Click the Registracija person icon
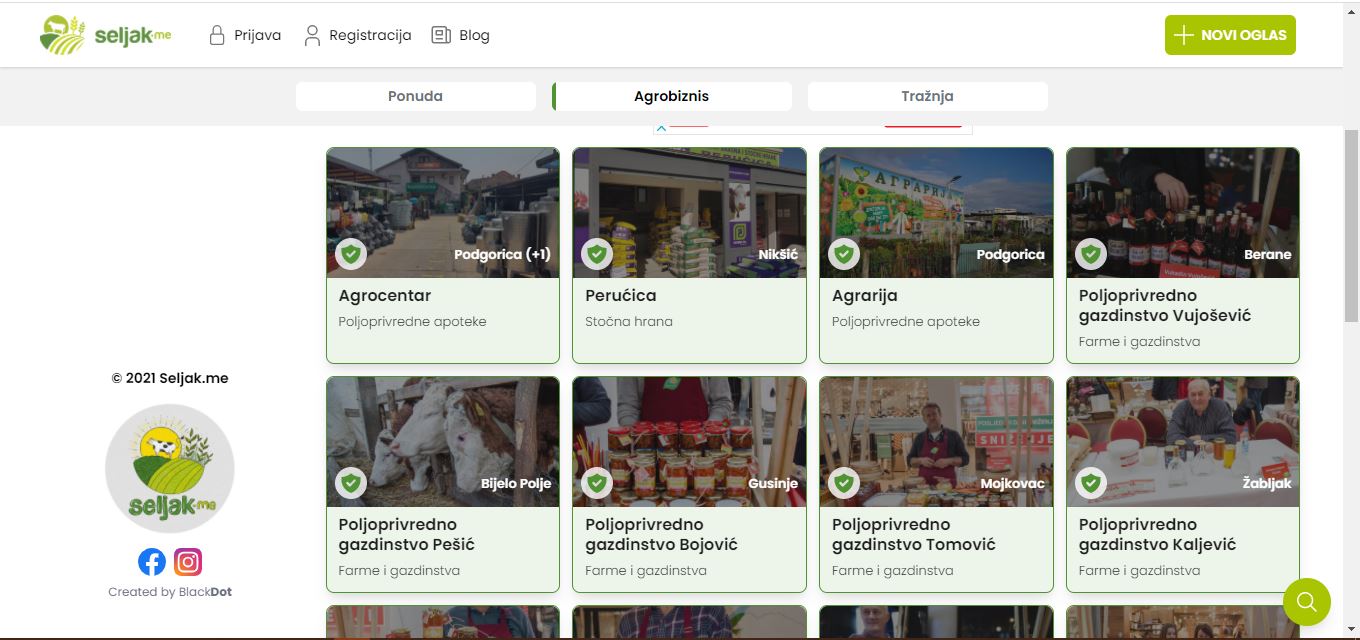This screenshot has height=640, width=1360. [x=312, y=35]
